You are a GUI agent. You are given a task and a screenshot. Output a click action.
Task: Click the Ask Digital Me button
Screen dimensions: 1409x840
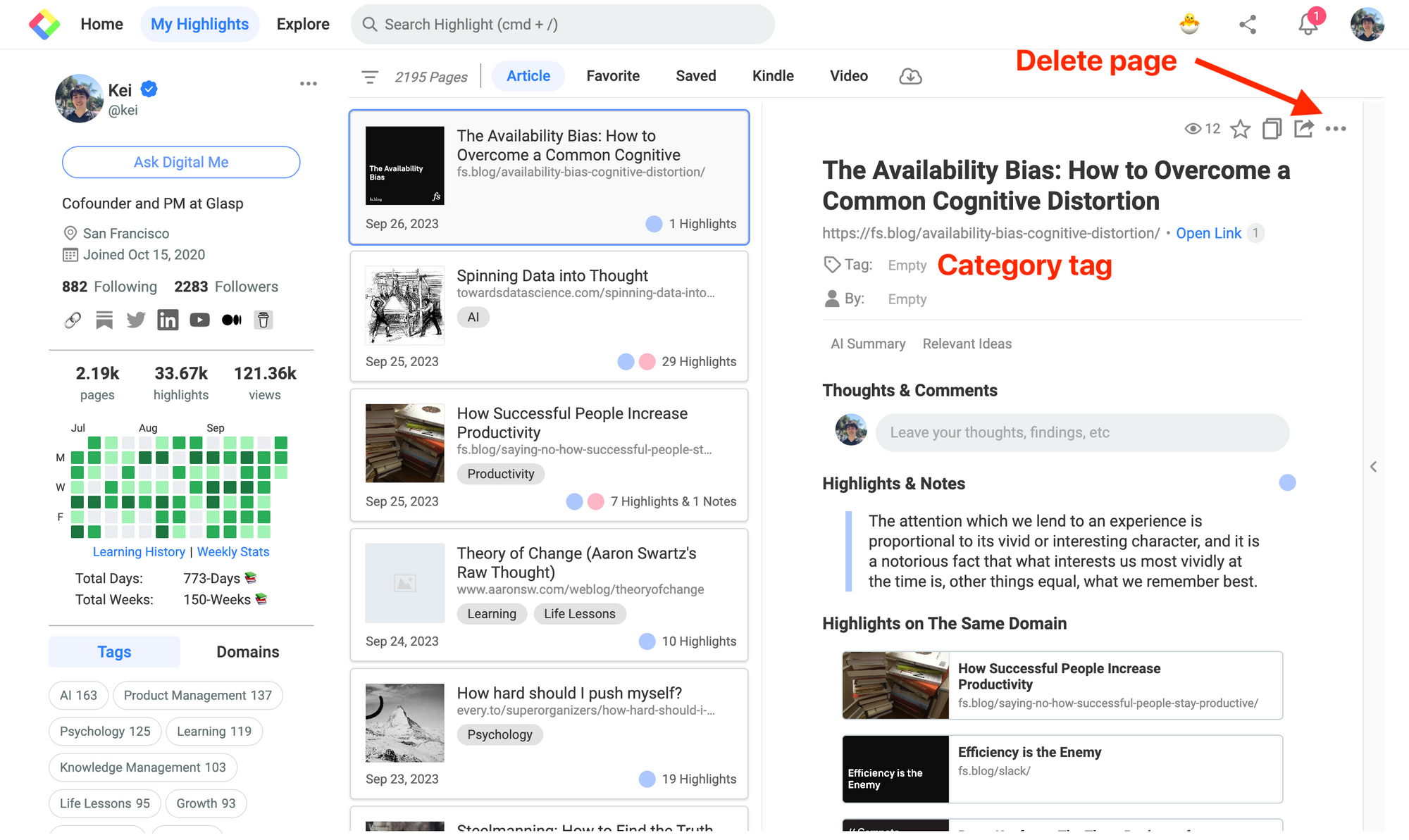pos(181,163)
